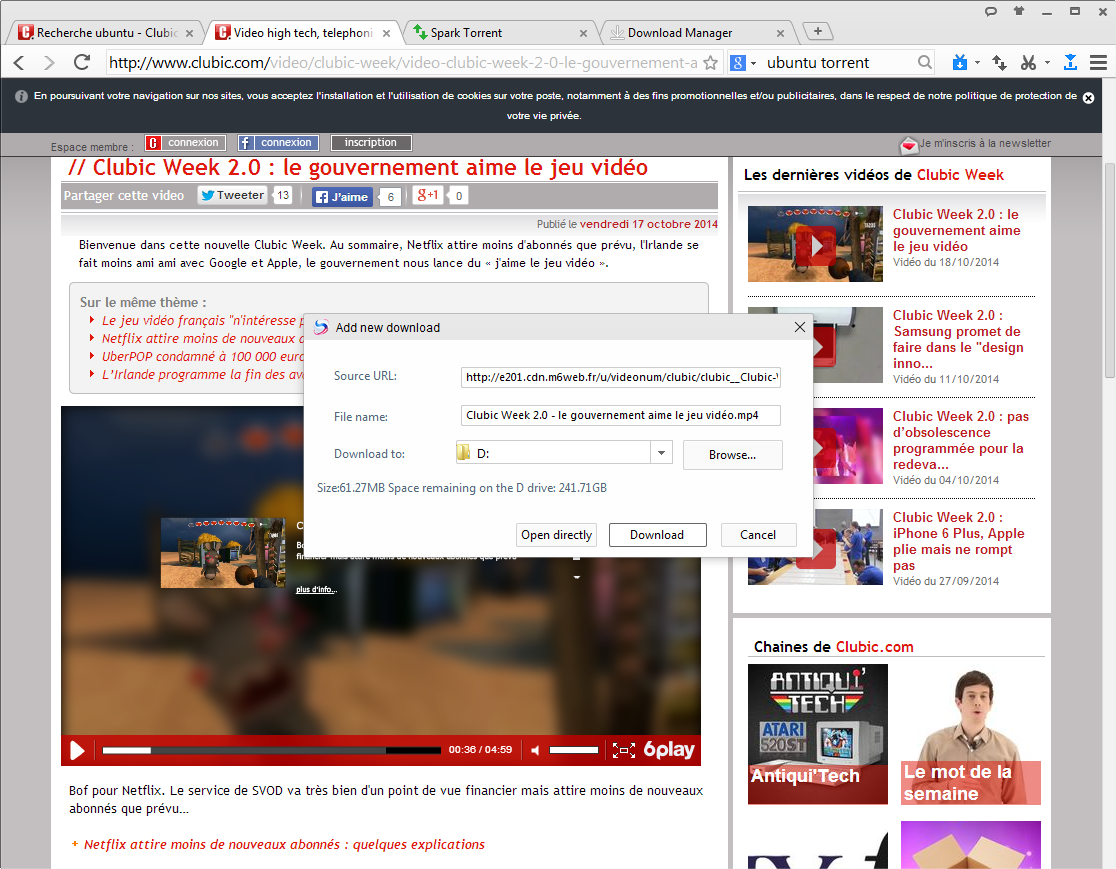Click plus d'info link in video
This screenshot has width=1116, height=869.
coord(316,589)
